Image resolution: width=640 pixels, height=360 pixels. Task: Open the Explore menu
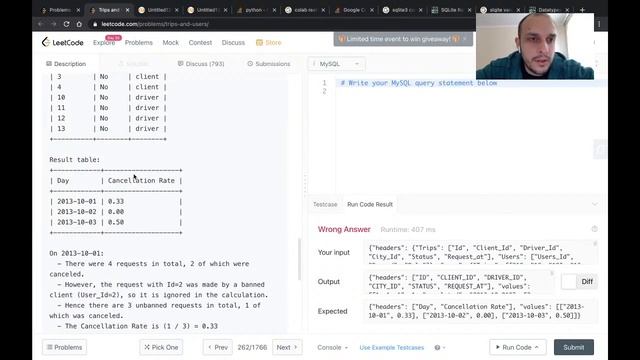pos(104,42)
